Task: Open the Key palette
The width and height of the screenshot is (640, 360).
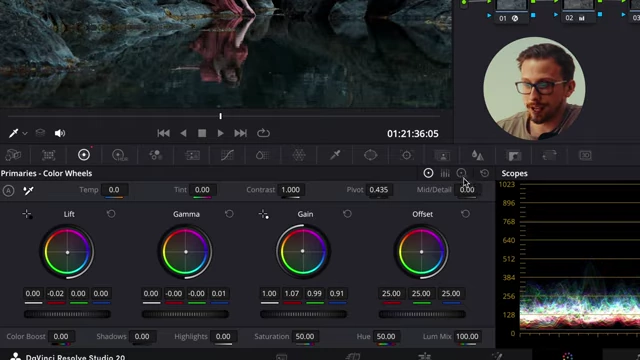Action: point(514,156)
